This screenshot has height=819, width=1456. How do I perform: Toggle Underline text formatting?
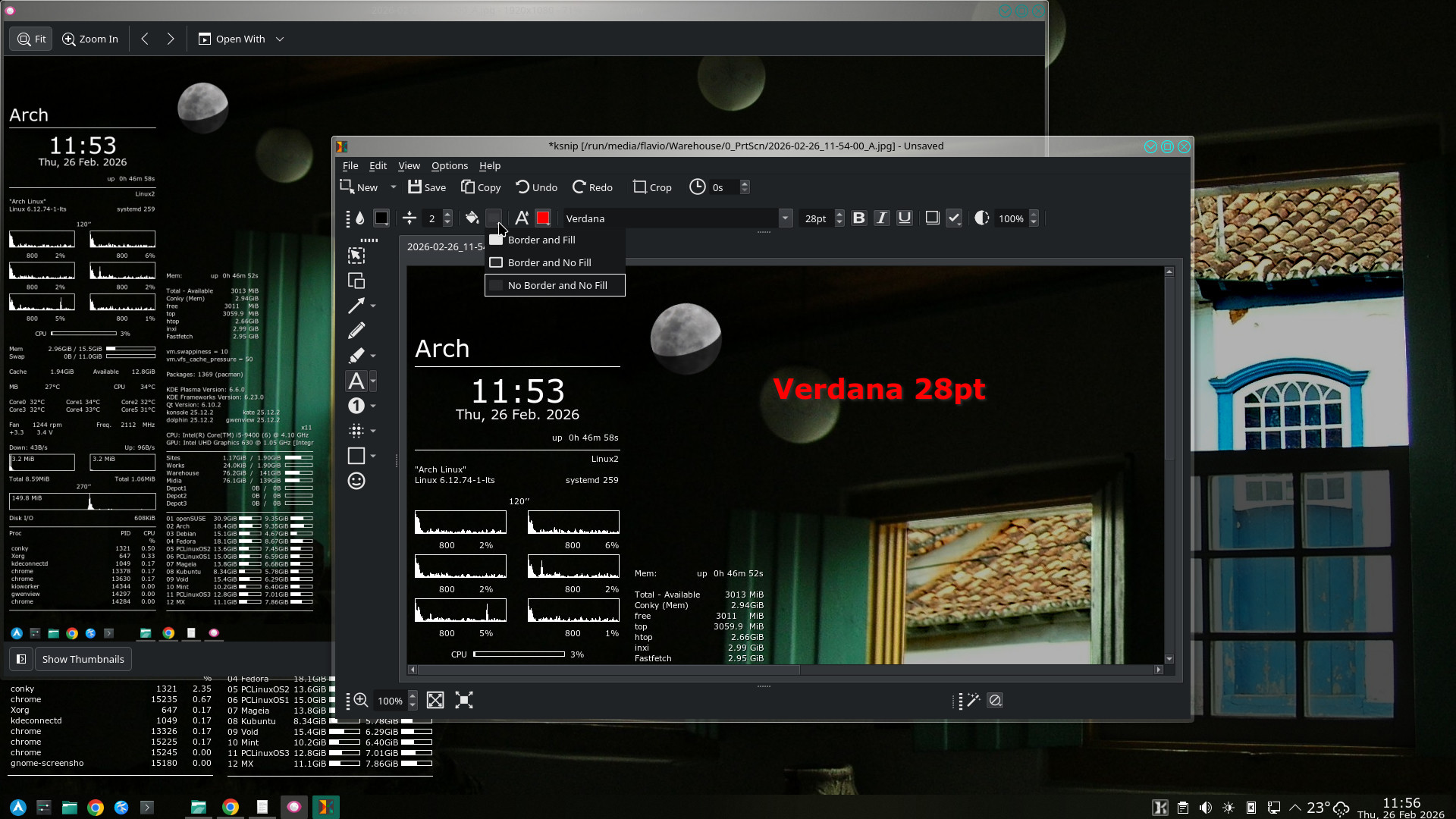pyautogui.click(x=904, y=218)
